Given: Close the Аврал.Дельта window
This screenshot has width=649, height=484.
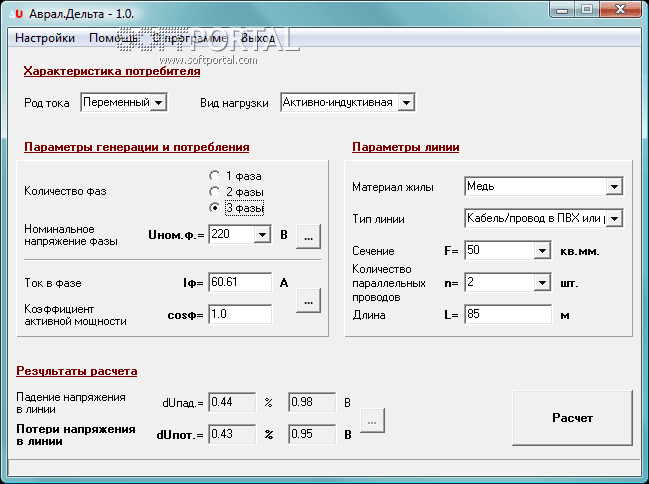Looking at the screenshot, I should [620, 10].
